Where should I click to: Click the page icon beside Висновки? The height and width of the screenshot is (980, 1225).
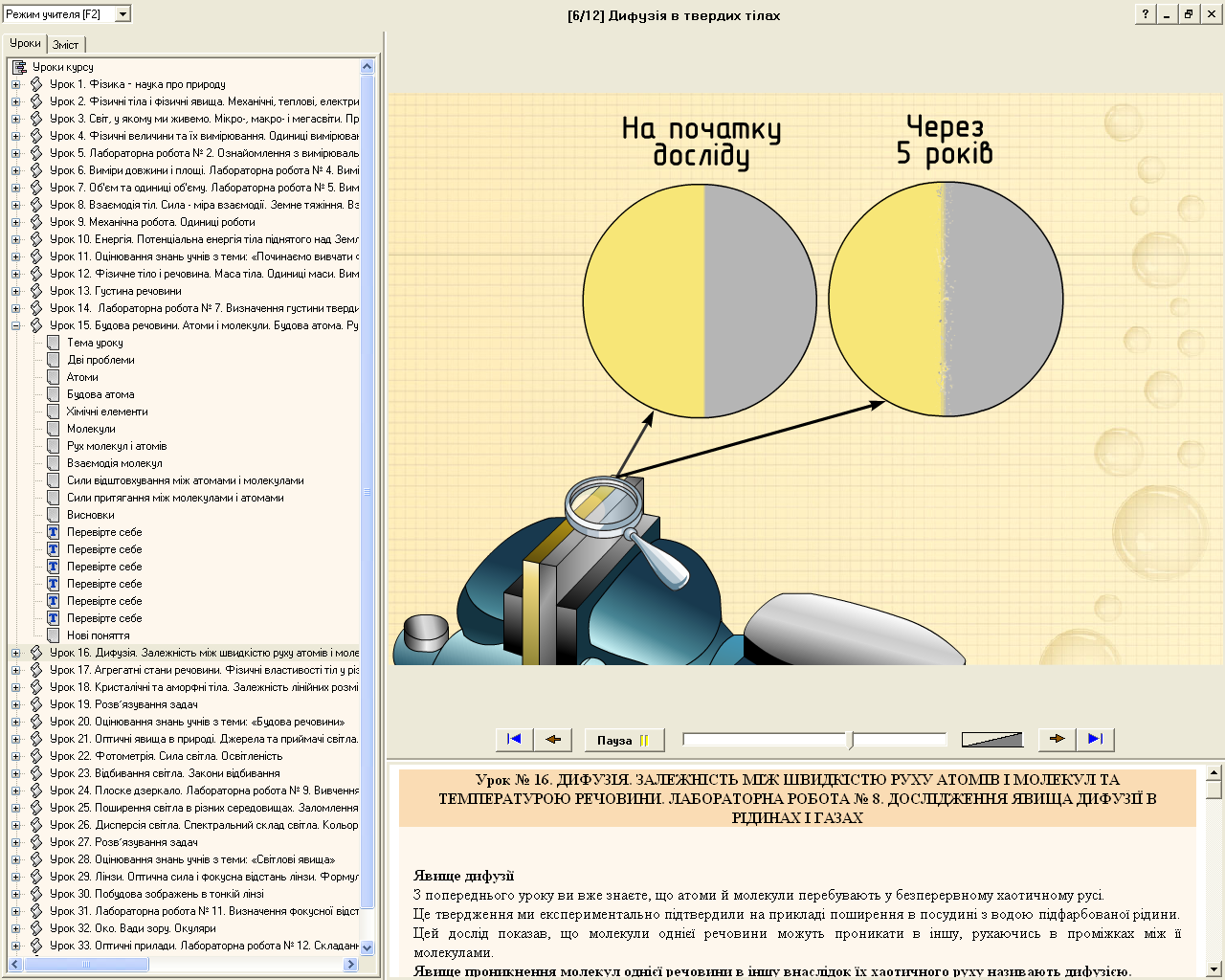pos(54,515)
